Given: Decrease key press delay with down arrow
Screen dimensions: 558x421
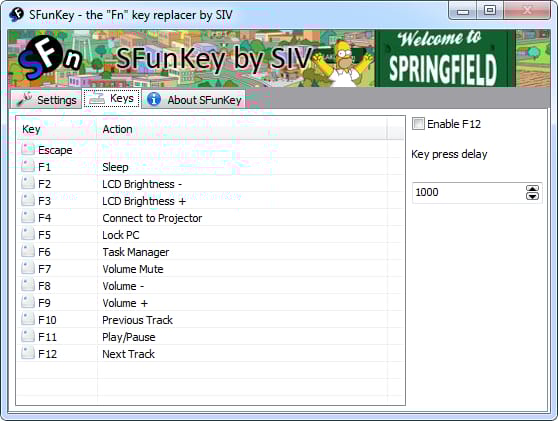Looking at the screenshot, I should tap(532, 196).
